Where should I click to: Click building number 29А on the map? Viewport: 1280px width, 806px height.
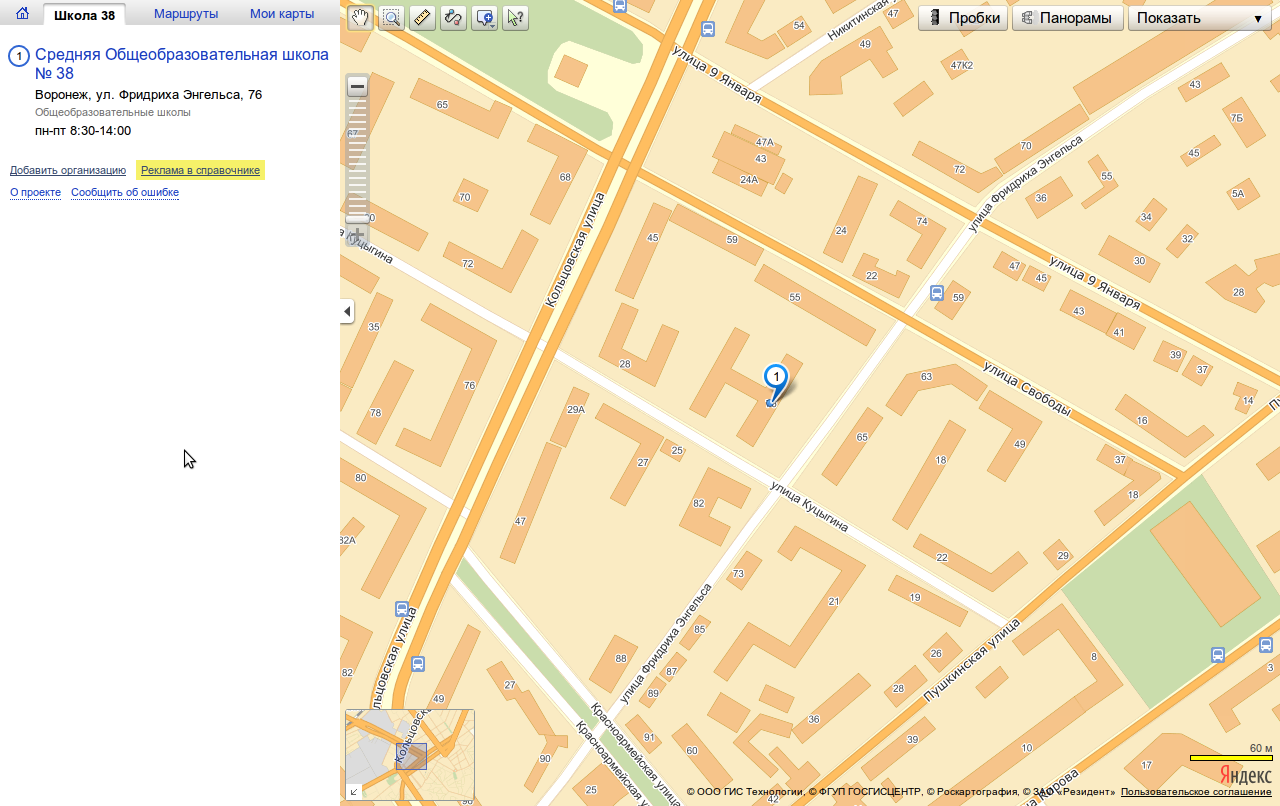[575, 409]
